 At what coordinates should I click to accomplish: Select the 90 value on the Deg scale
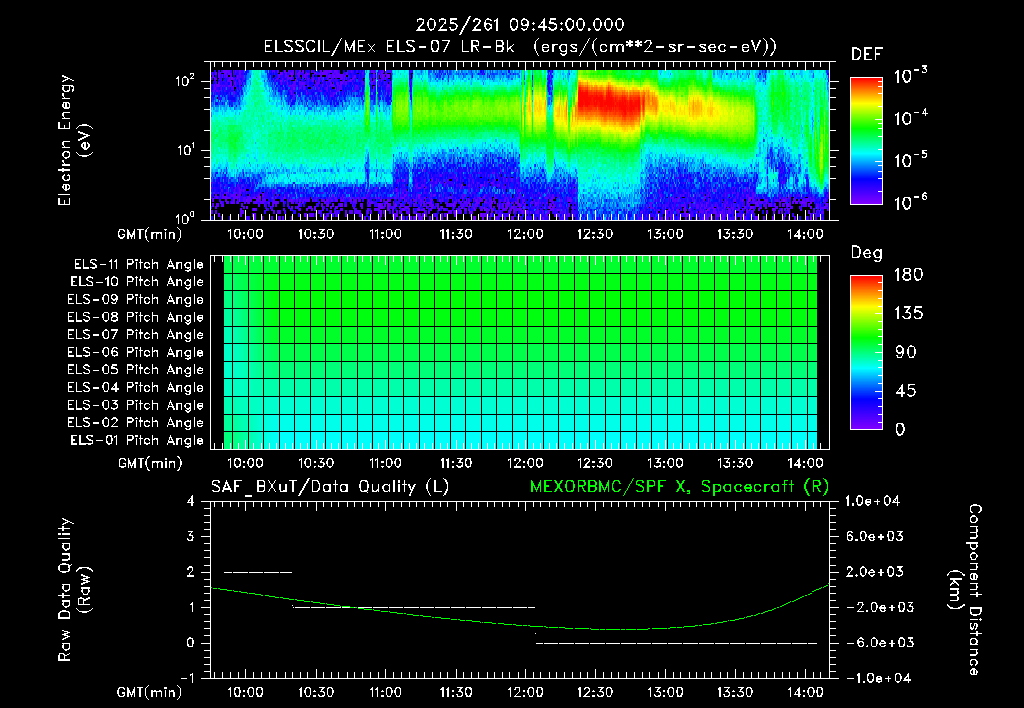(x=906, y=352)
